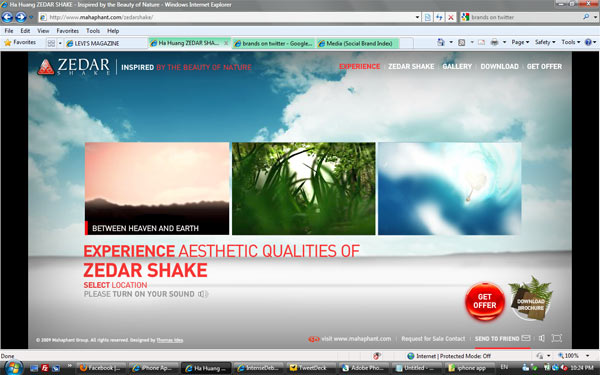600x375 pixels.
Task: Switch to the TweetDeck taskbar button
Action: pyautogui.click(x=311, y=368)
